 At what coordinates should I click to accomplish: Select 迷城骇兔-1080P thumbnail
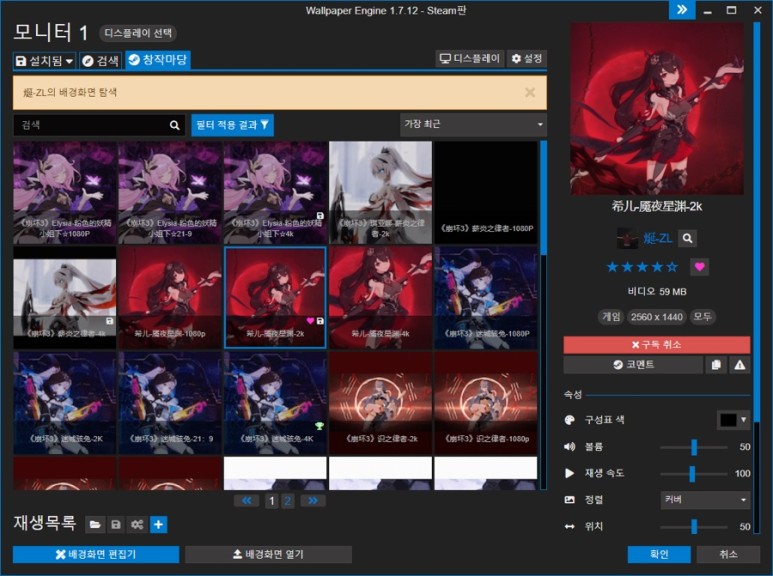click(x=486, y=297)
